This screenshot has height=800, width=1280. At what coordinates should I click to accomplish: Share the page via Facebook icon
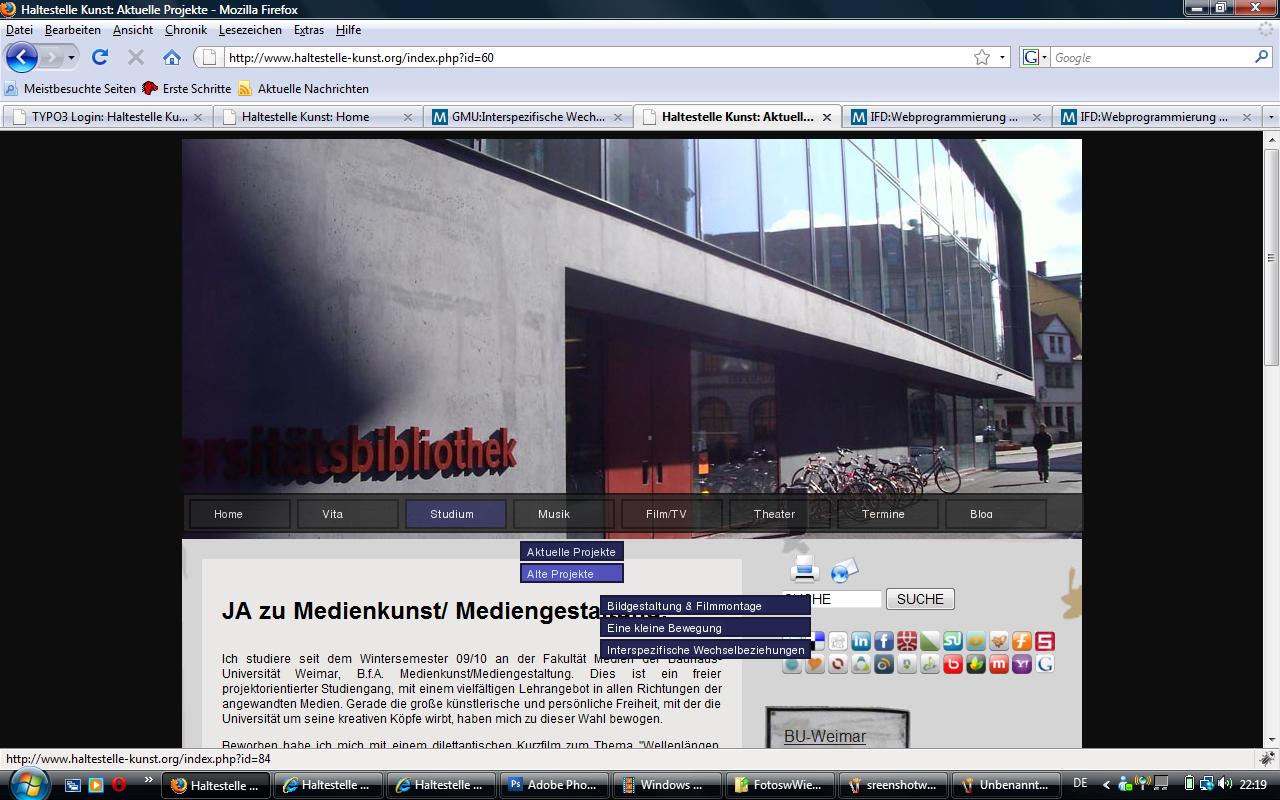point(884,641)
